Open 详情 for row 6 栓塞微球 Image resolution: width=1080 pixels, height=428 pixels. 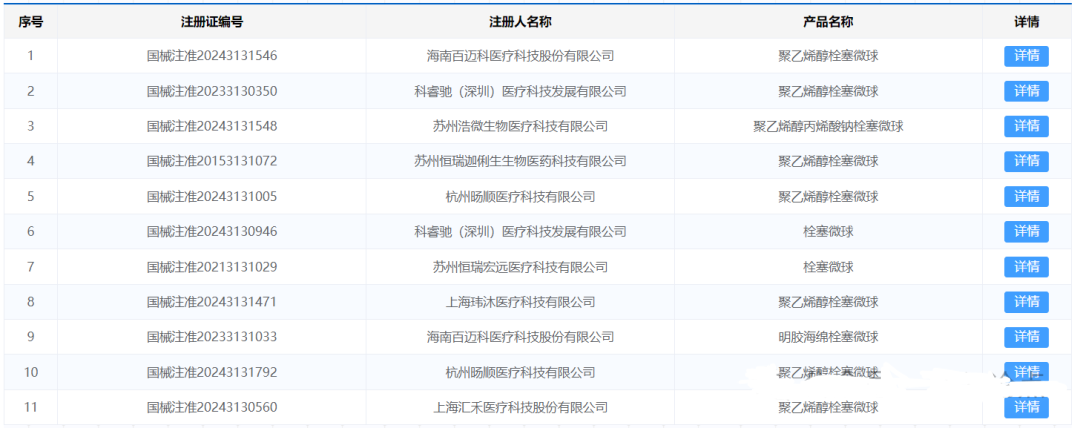tap(1026, 232)
